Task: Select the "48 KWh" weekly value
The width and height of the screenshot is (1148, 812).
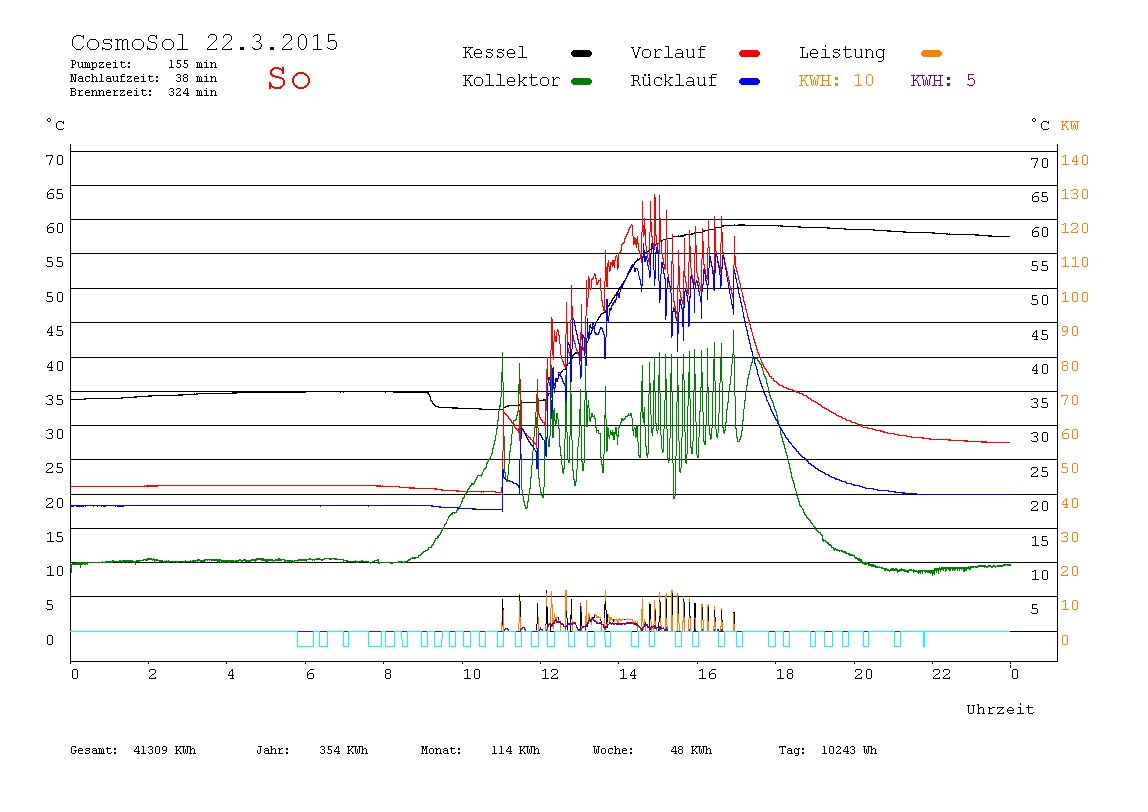Action: point(691,750)
